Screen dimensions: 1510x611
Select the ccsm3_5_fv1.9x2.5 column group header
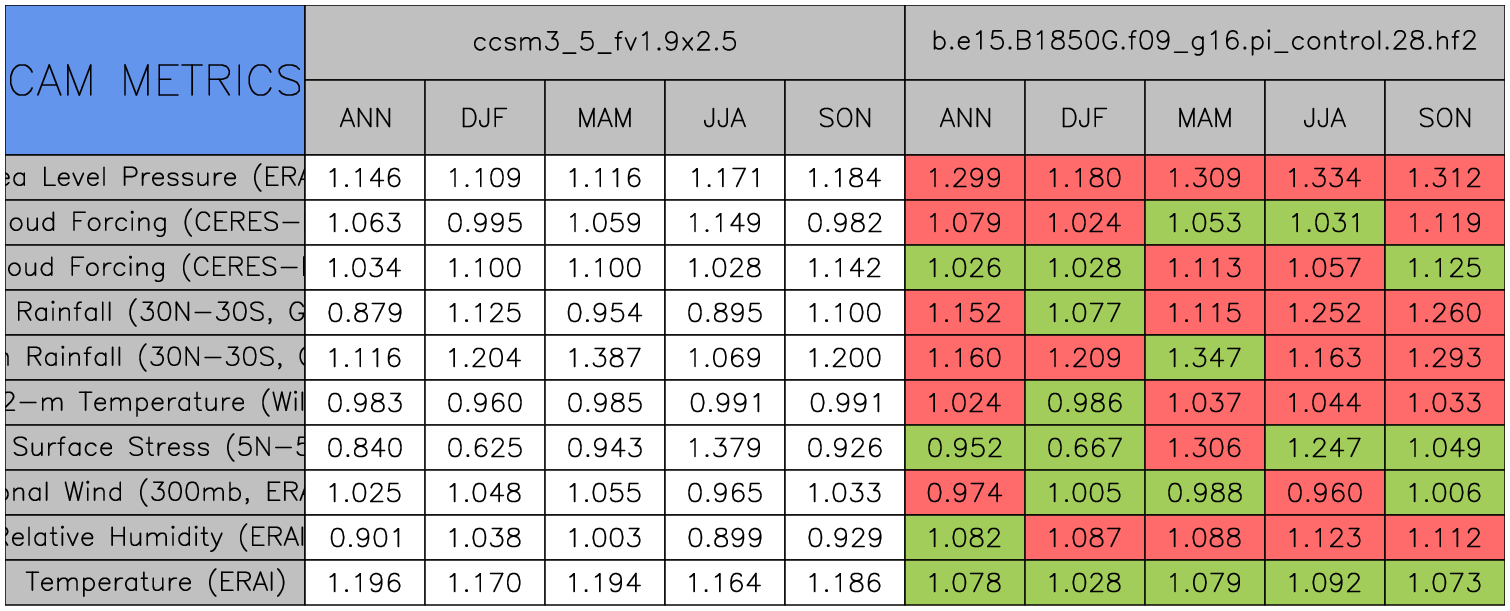pyautogui.click(x=605, y=42)
